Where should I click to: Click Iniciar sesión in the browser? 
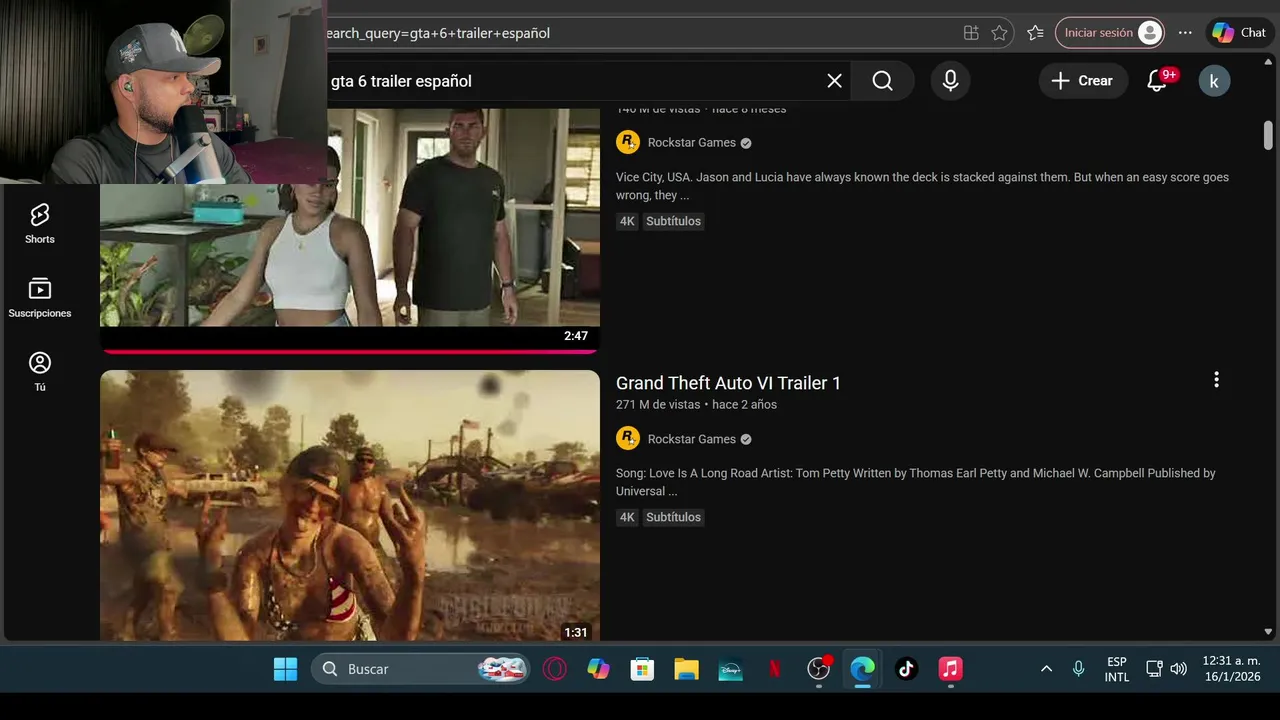1110,33
